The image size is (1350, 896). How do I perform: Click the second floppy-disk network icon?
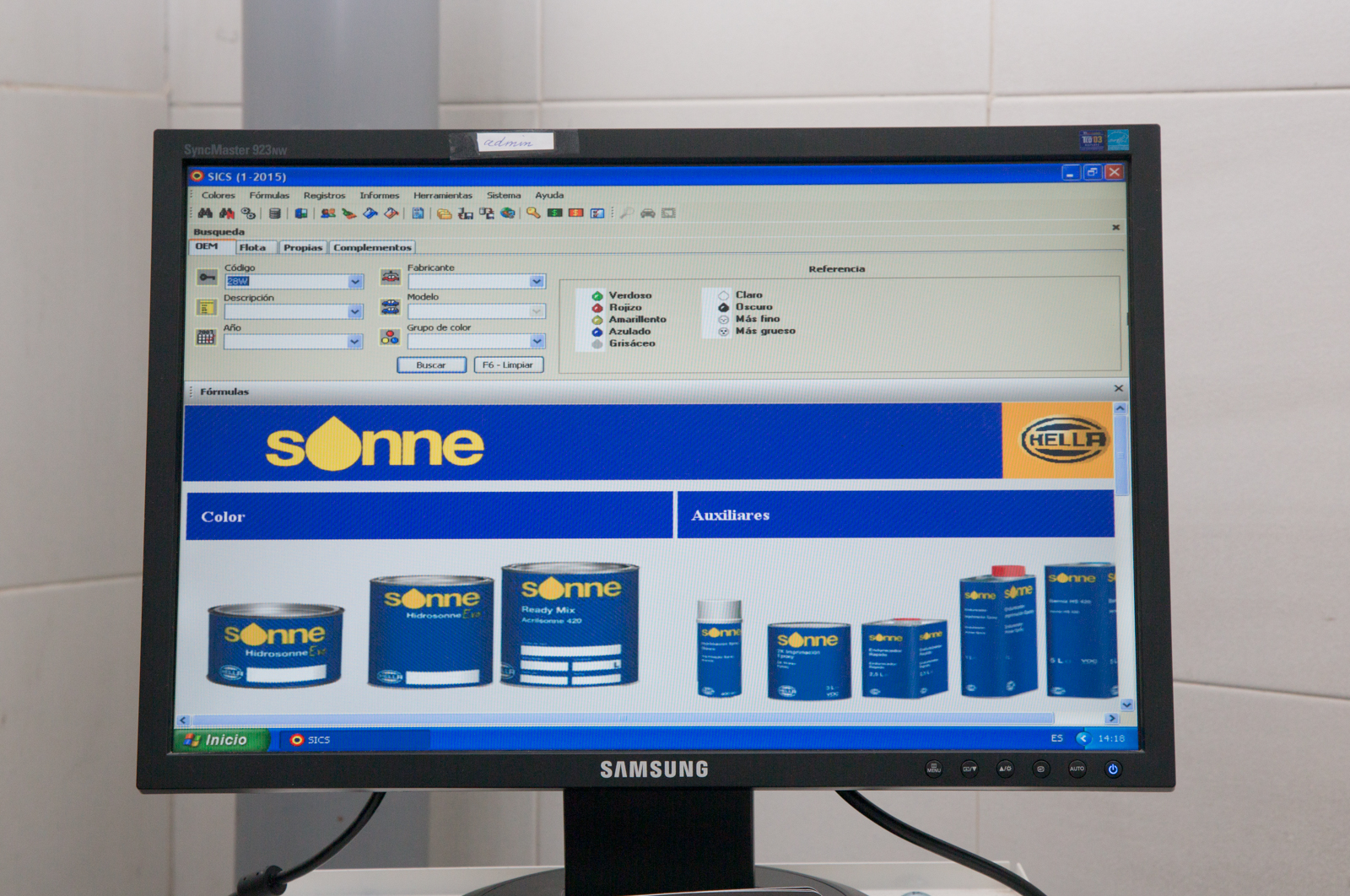point(486,213)
